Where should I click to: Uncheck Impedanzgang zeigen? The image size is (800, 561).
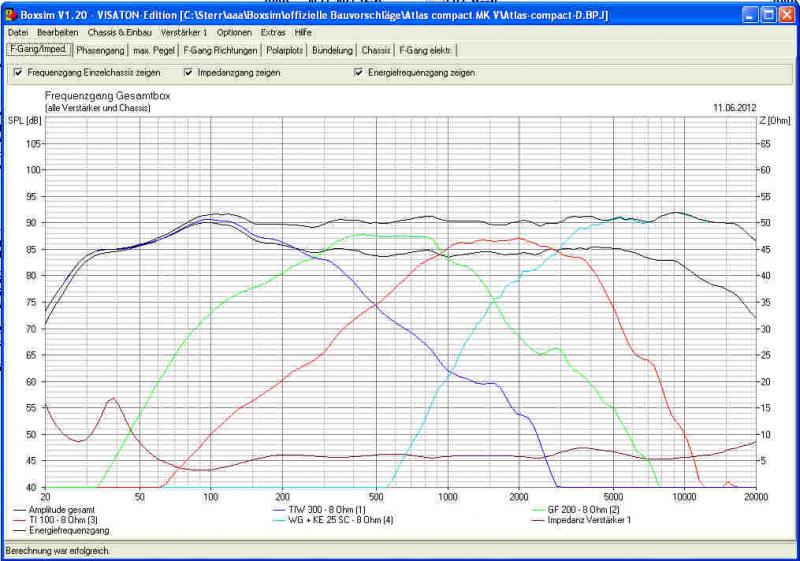click(188, 73)
